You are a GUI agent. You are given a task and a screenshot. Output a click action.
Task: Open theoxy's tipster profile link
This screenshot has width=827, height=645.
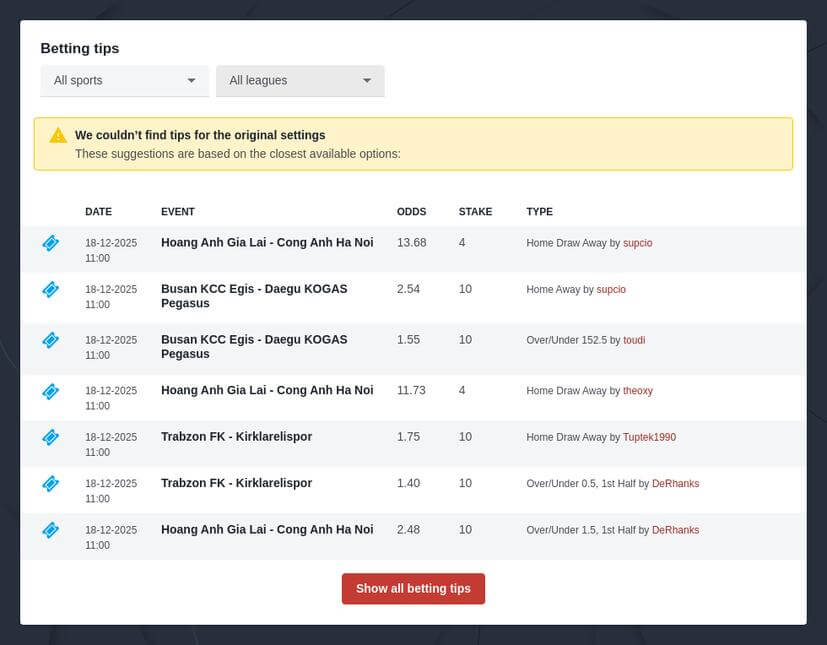[x=637, y=391]
